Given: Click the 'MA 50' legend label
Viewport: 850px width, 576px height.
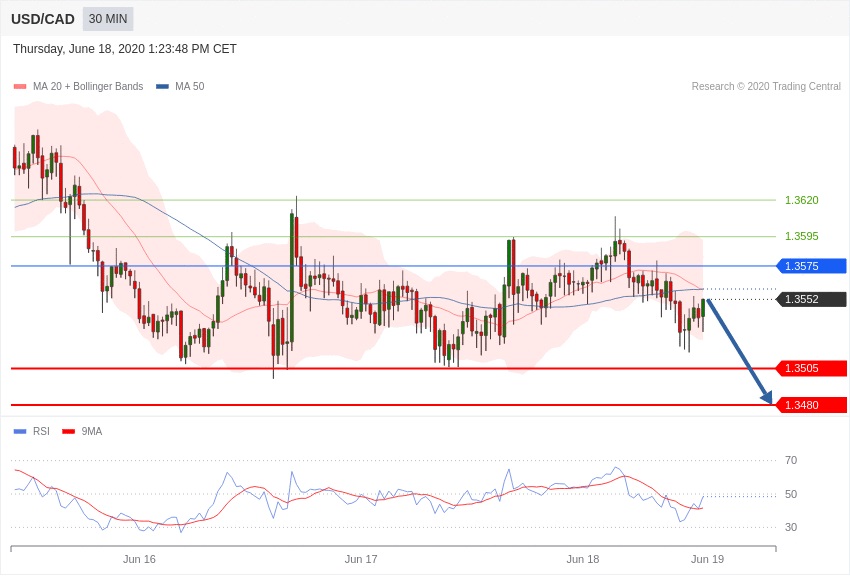Looking at the screenshot, I should [x=190, y=86].
